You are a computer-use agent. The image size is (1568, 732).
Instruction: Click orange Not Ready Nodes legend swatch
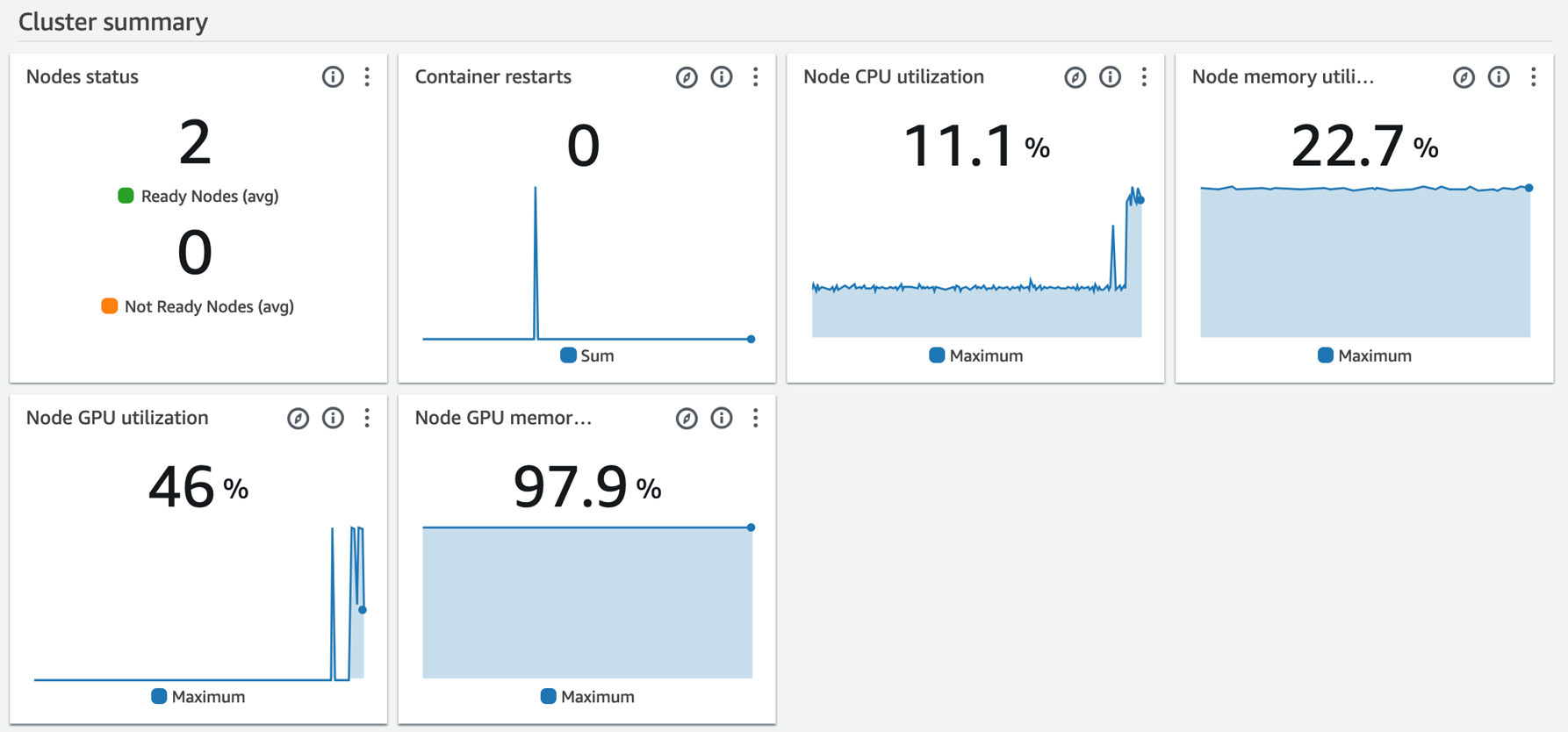pyautogui.click(x=110, y=306)
